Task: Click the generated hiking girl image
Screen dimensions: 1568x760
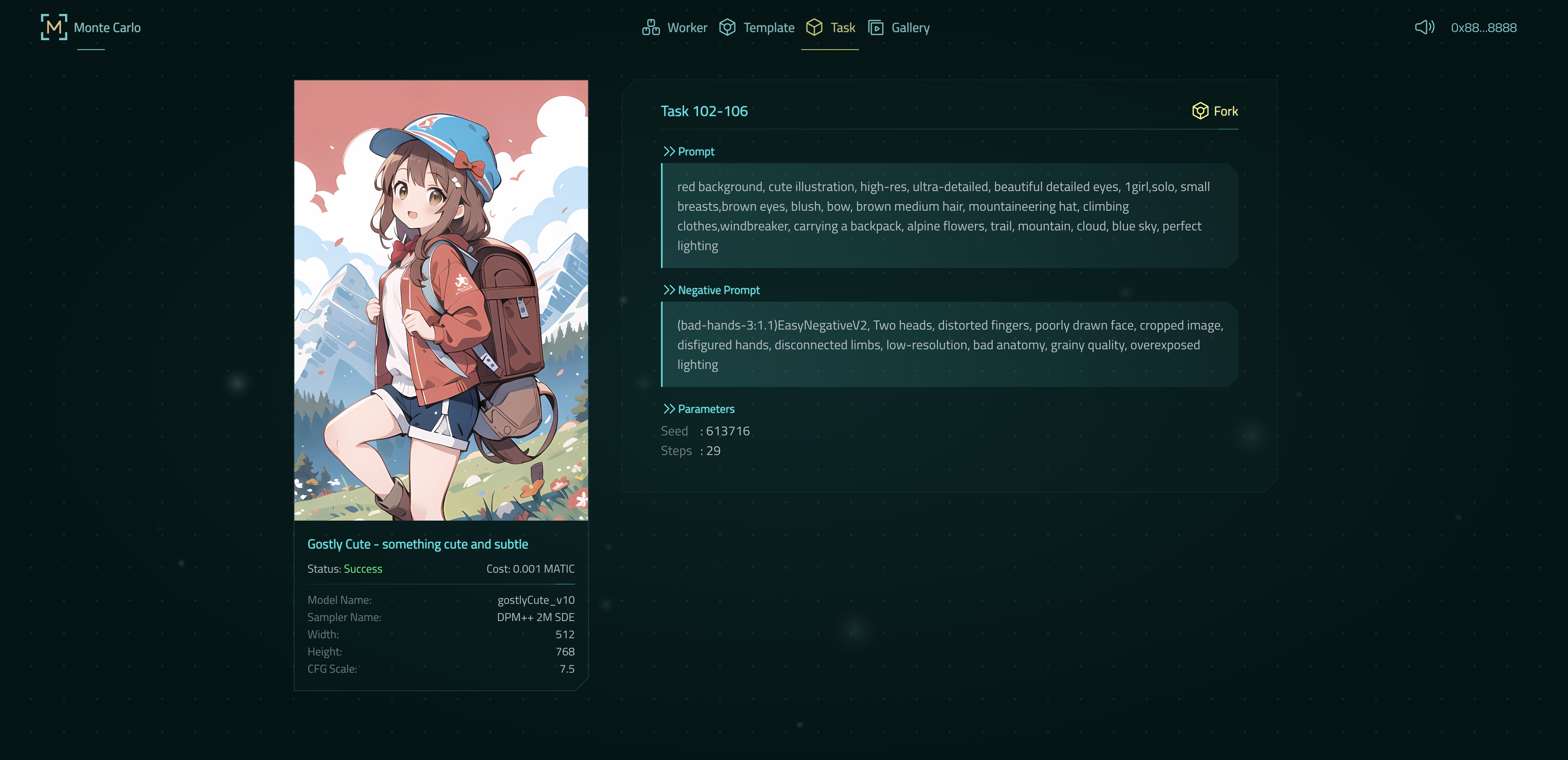Action: [x=441, y=300]
